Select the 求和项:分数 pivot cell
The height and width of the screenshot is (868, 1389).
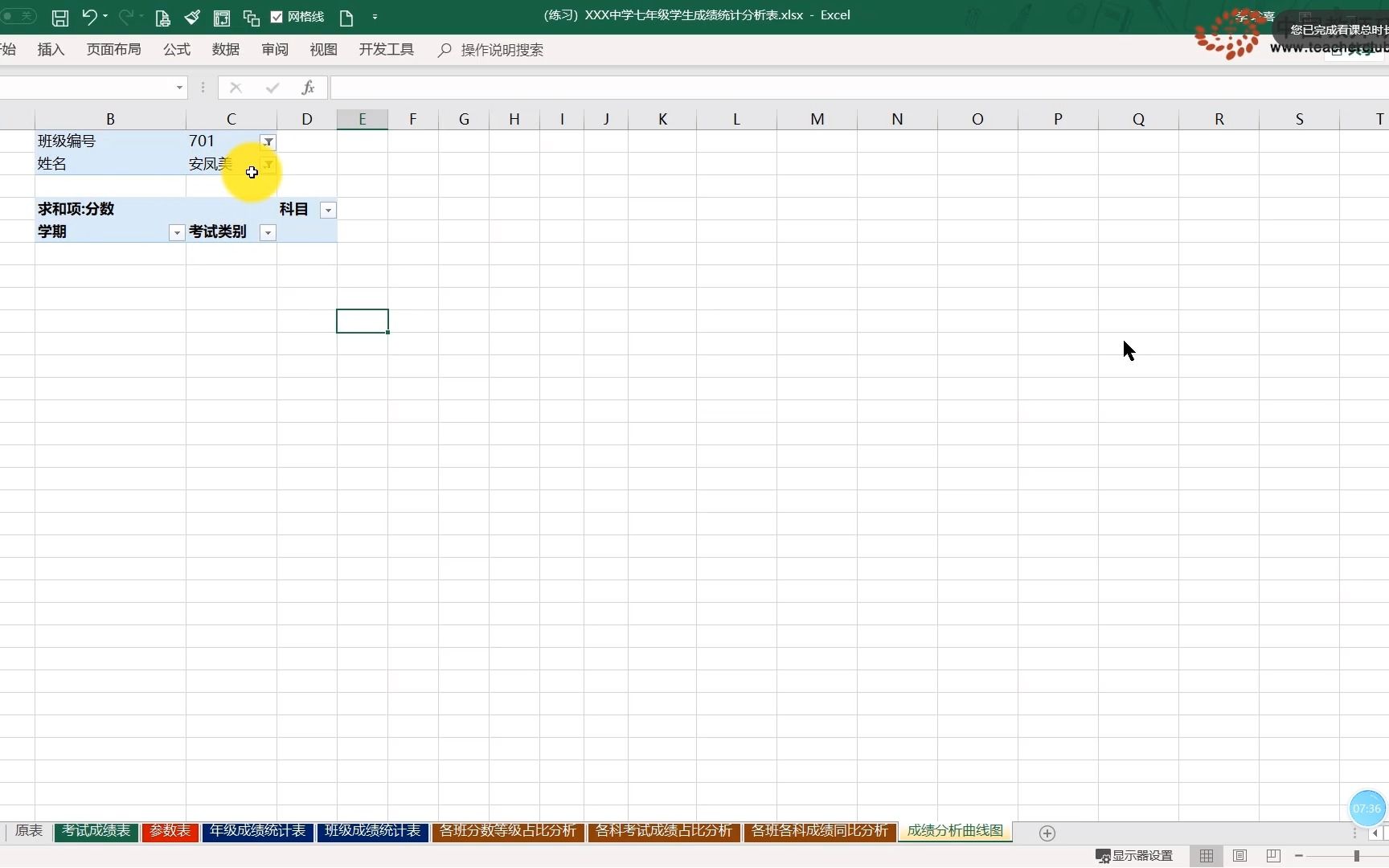click(110, 209)
